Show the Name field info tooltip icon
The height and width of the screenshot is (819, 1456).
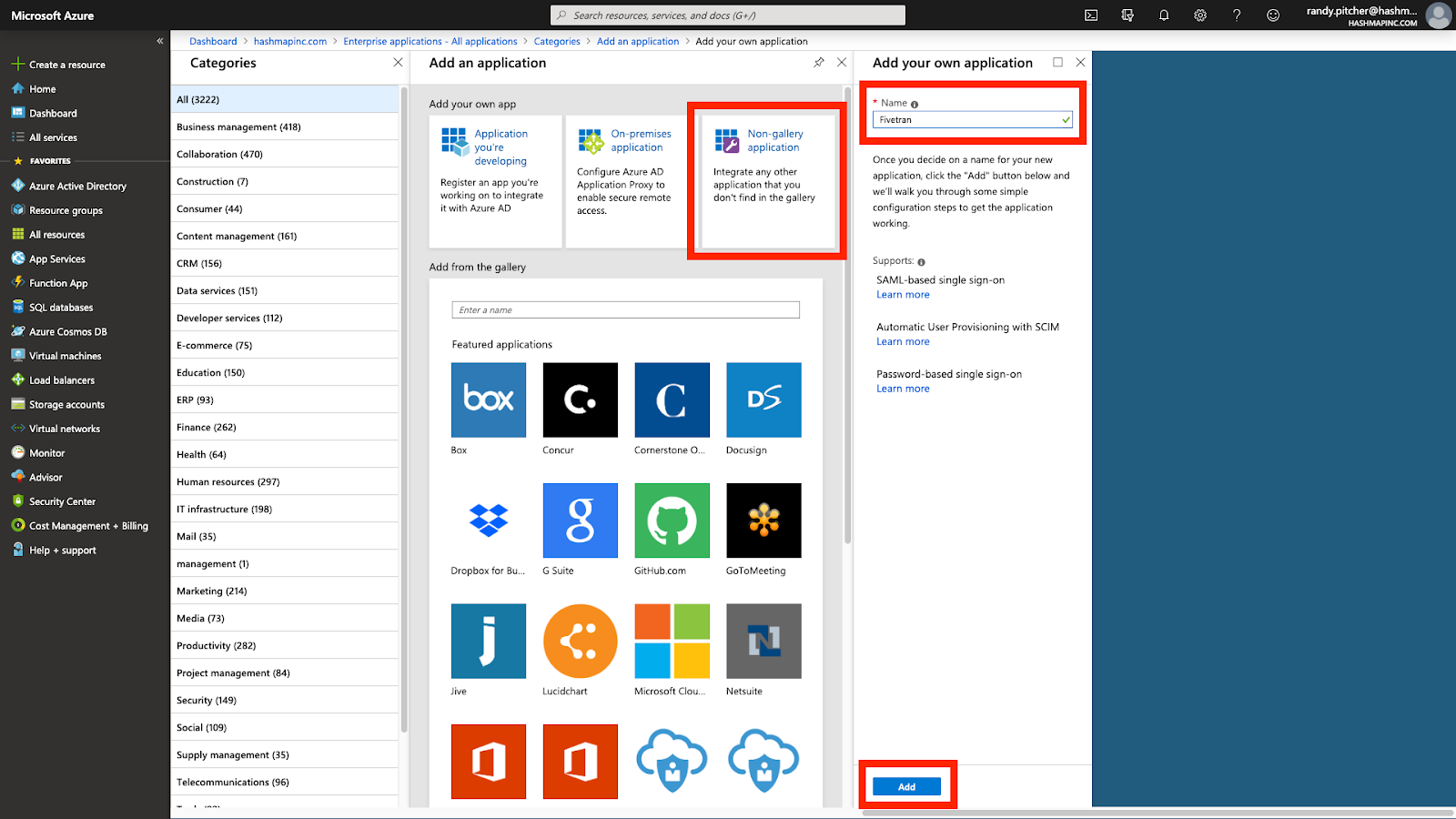(915, 105)
